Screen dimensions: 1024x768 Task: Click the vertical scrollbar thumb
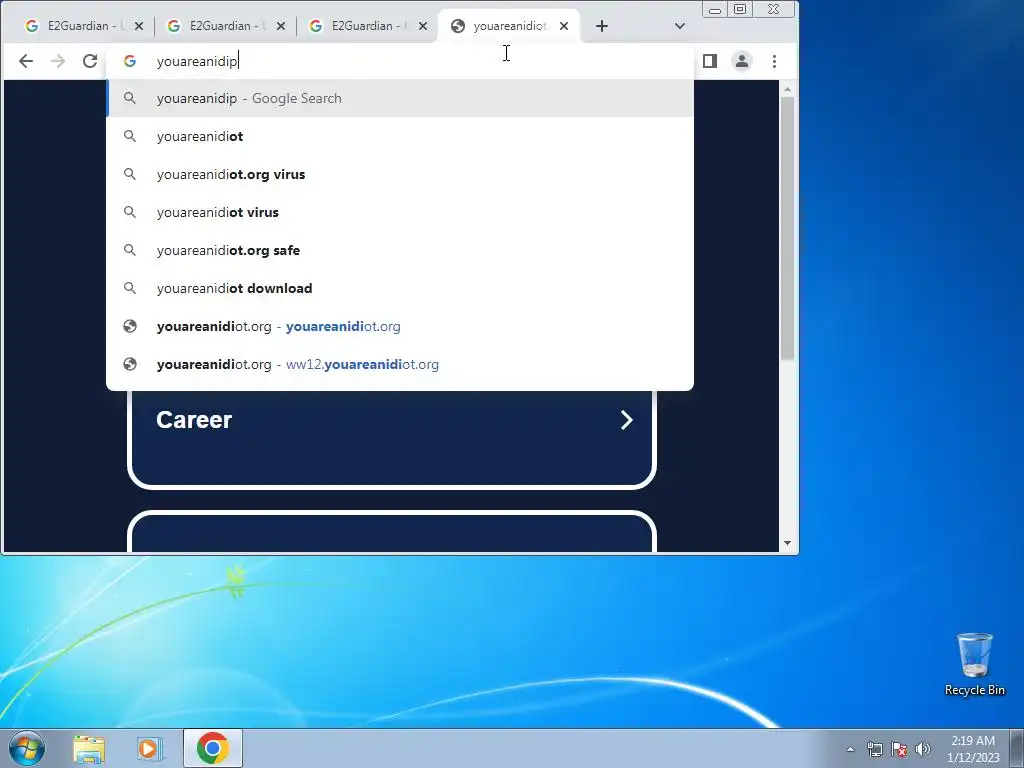787,228
